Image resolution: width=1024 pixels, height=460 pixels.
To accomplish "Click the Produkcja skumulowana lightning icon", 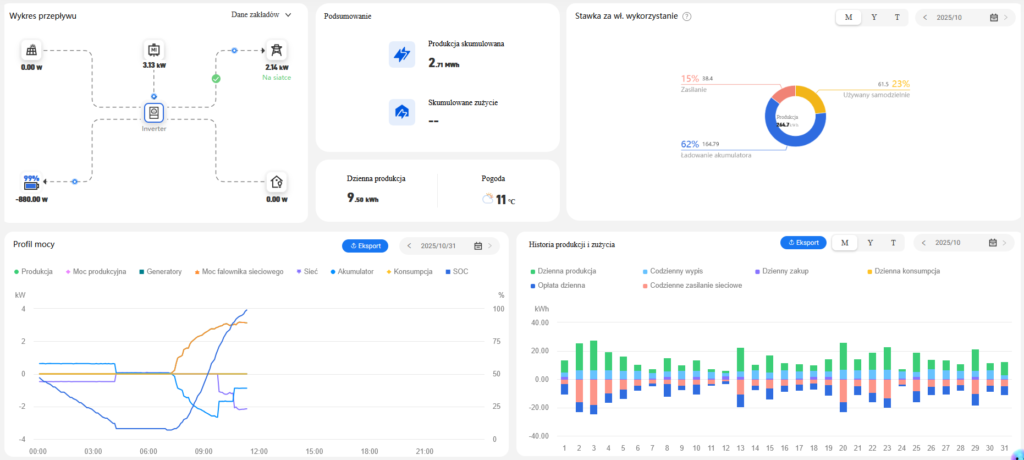I will click(401, 54).
